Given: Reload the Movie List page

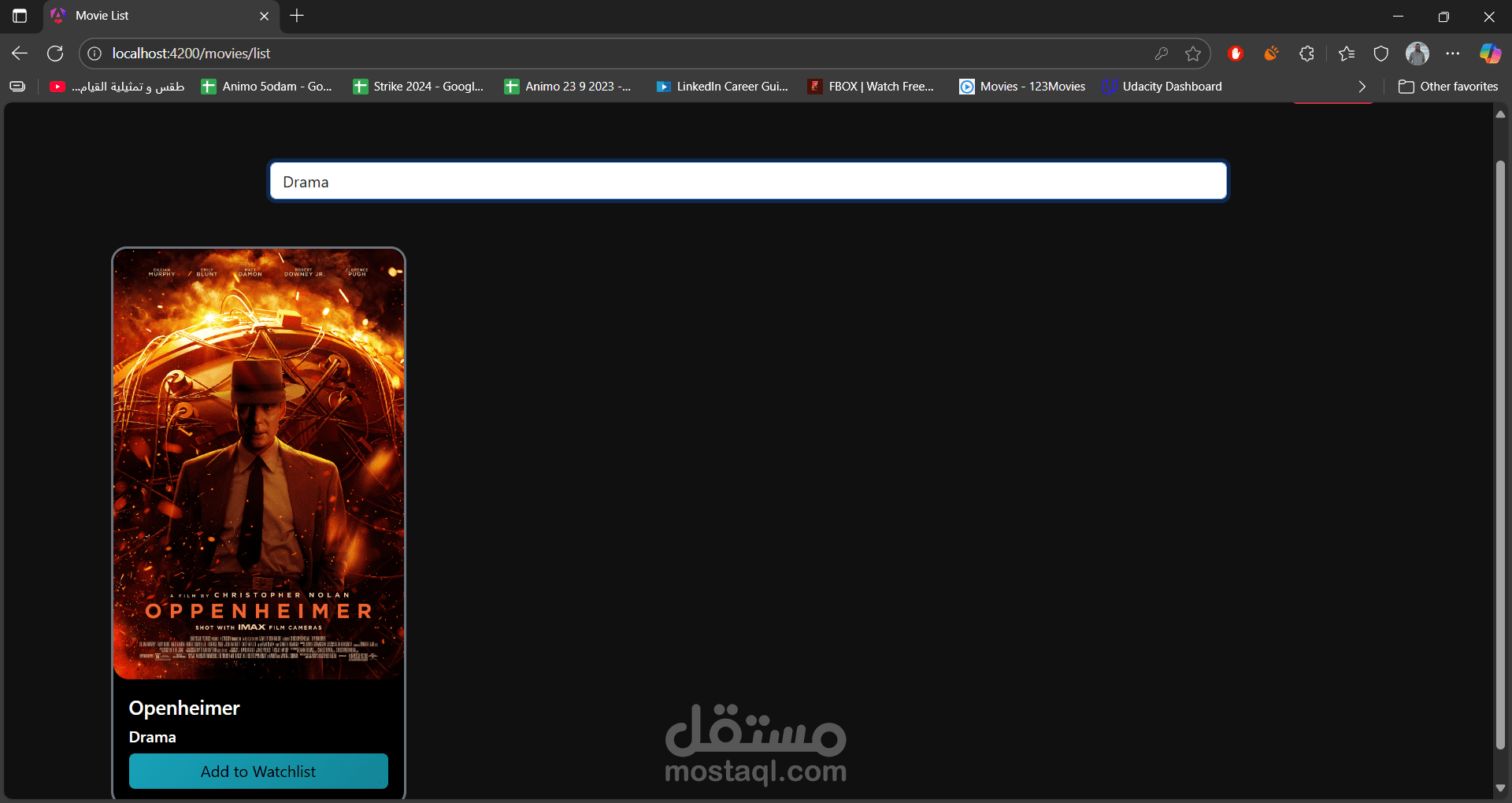Looking at the screenshot, I should tap(55, 54).
